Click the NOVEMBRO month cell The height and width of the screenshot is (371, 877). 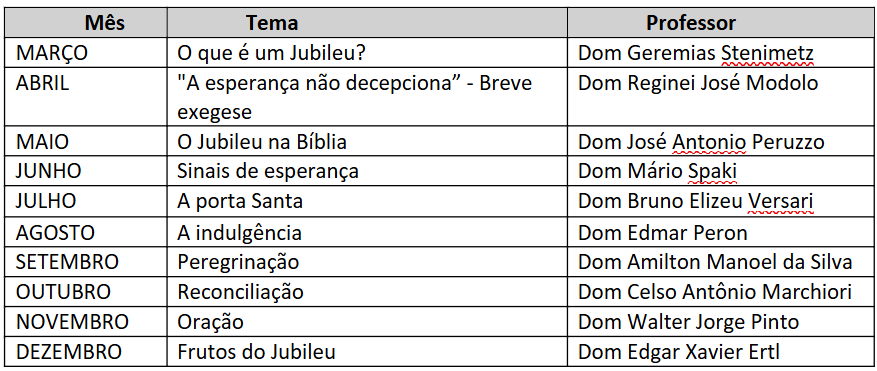coord(87,322)
